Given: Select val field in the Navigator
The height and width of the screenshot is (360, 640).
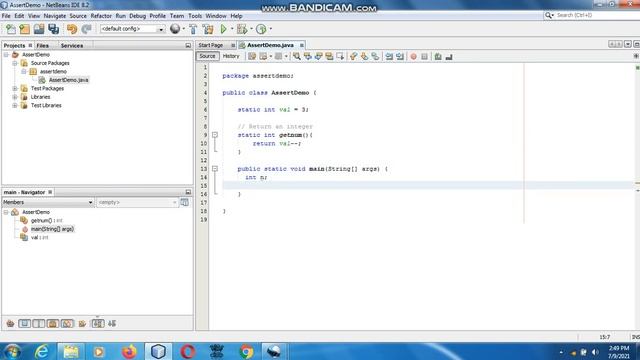Looking at the screenshot, I should [39, 238].
